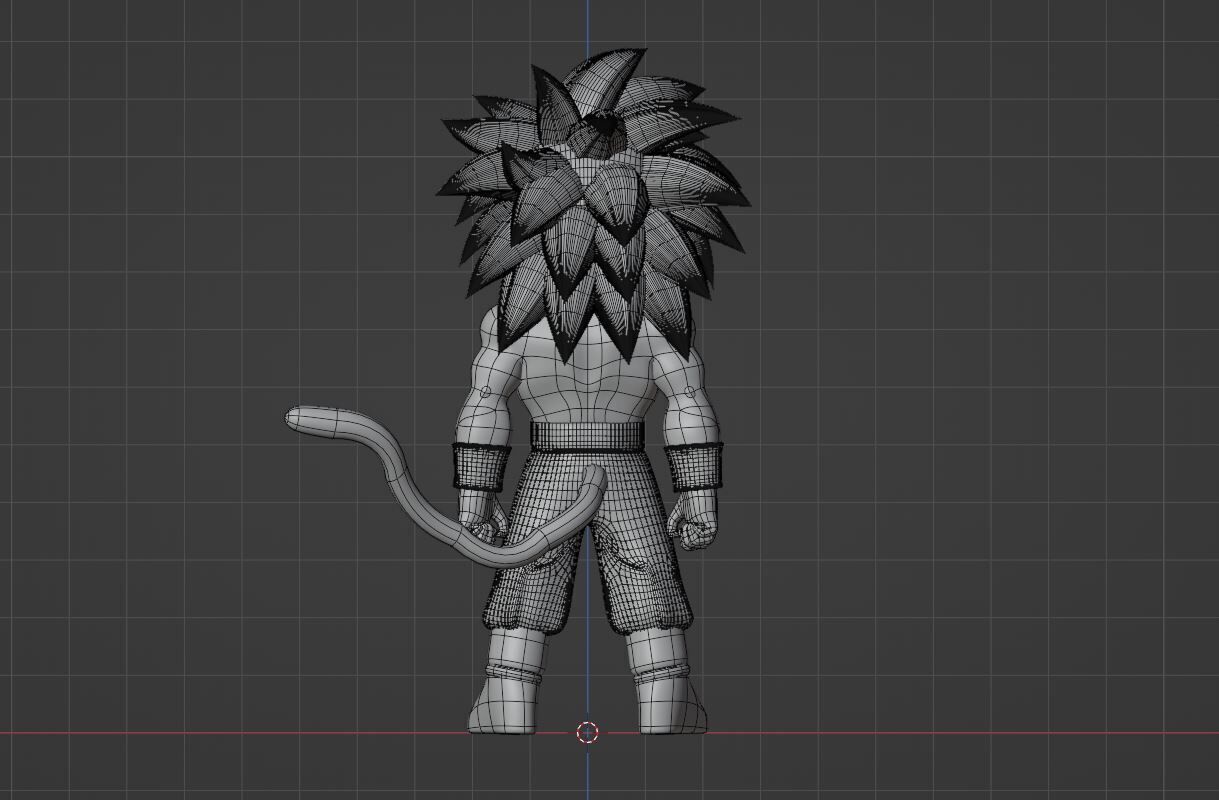Select the right boot of the character

[666, 682]
